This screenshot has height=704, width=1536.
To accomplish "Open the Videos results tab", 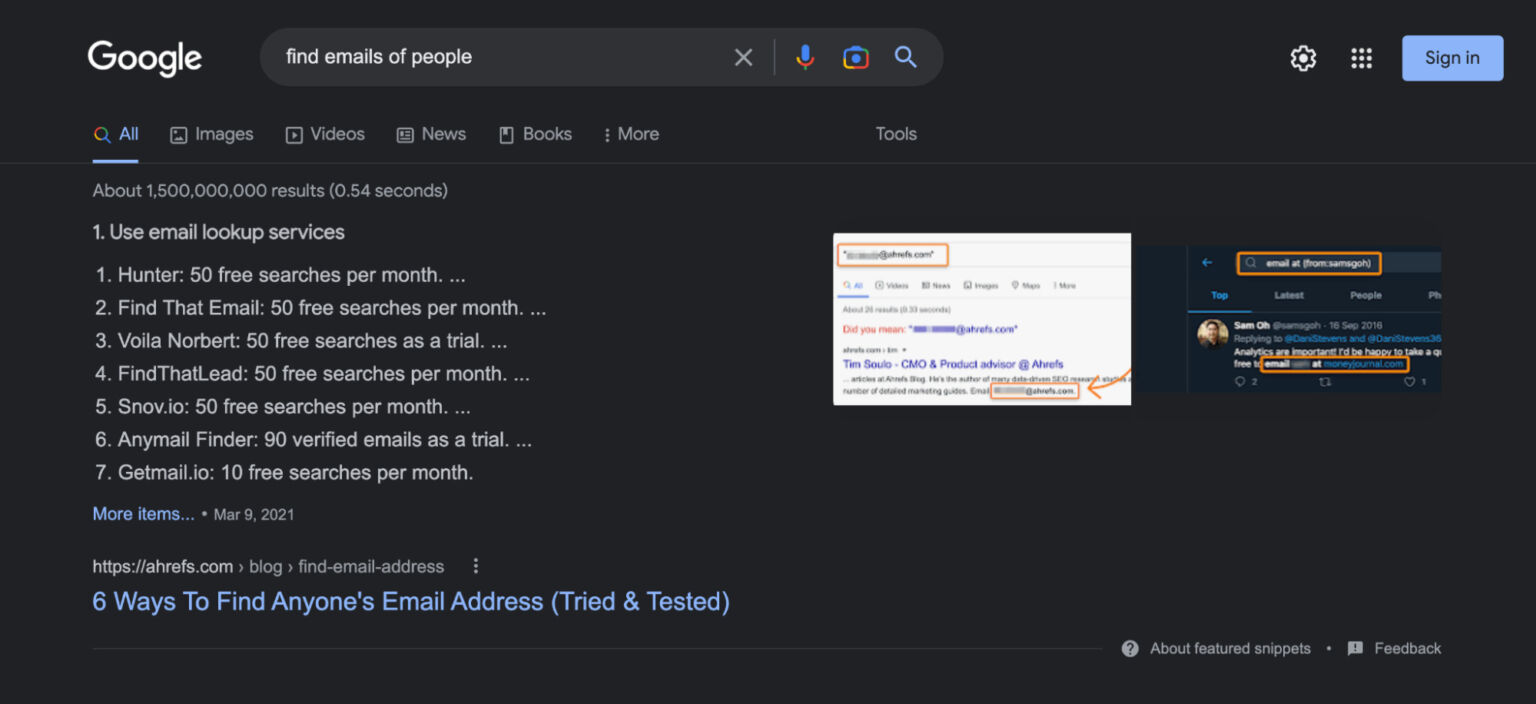I will pyautogui.click(x=325, y=134).
